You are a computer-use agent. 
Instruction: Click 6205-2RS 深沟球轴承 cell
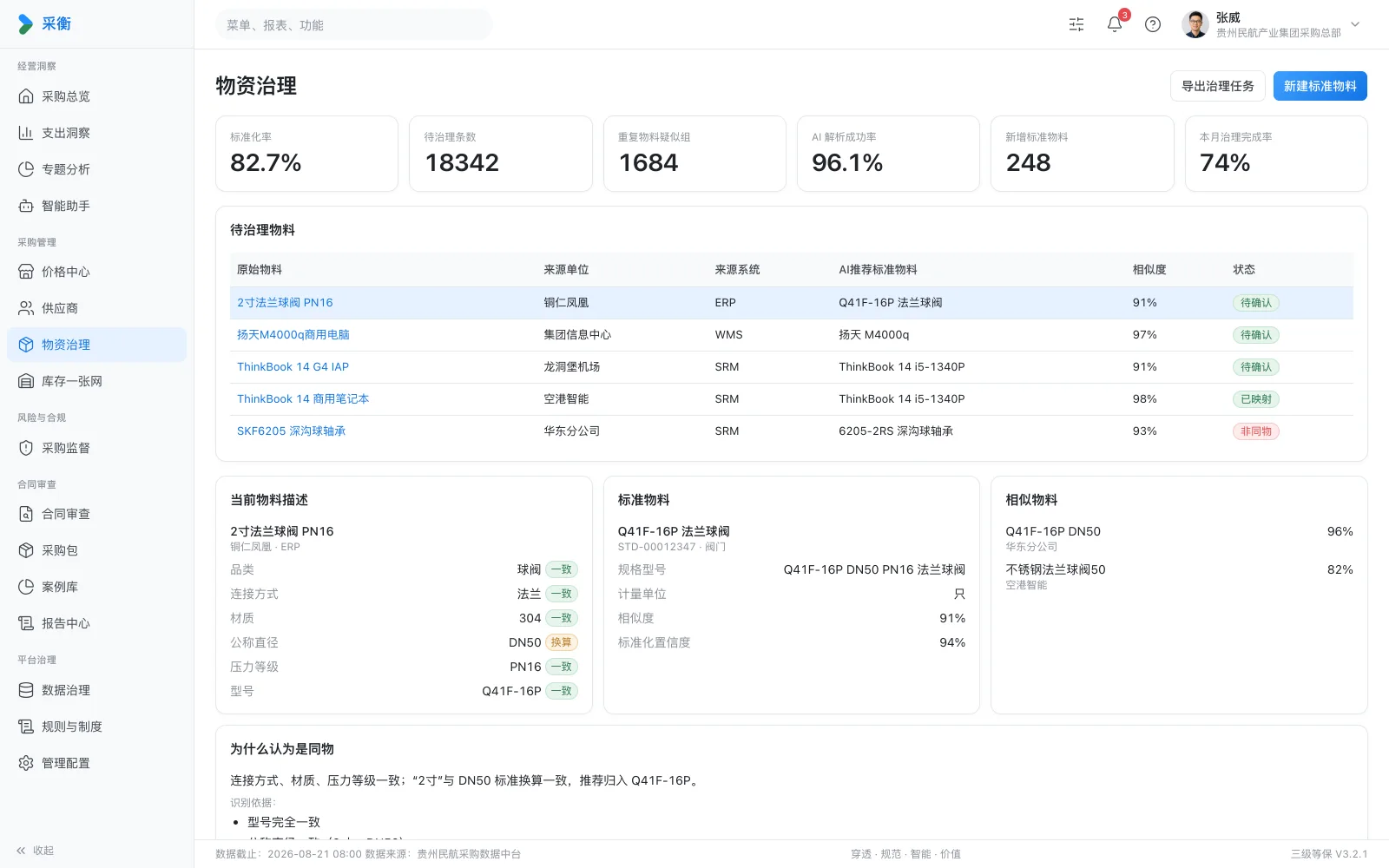pyautogui.click(x=895, y=431)
